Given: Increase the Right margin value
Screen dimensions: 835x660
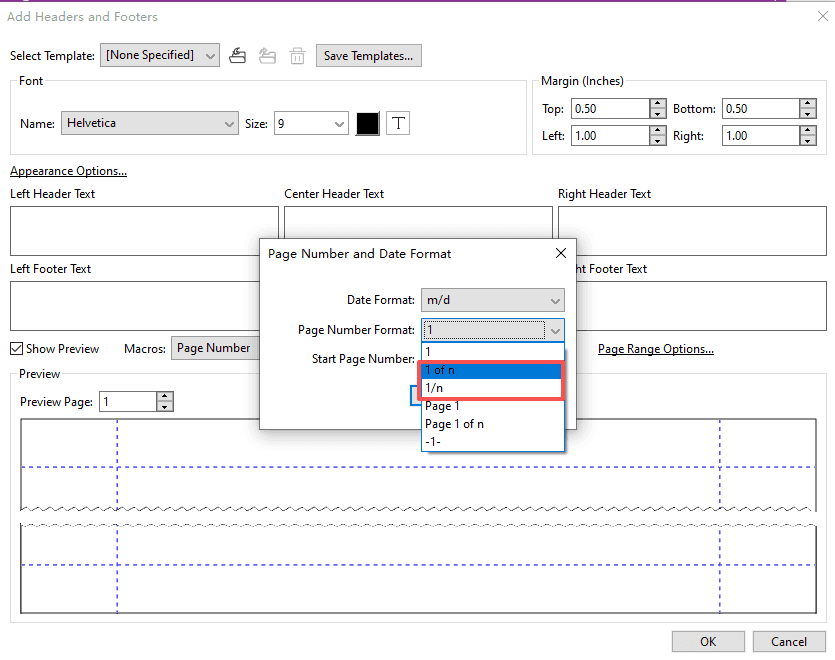Looking at the screenshot, I should (808, 131).
